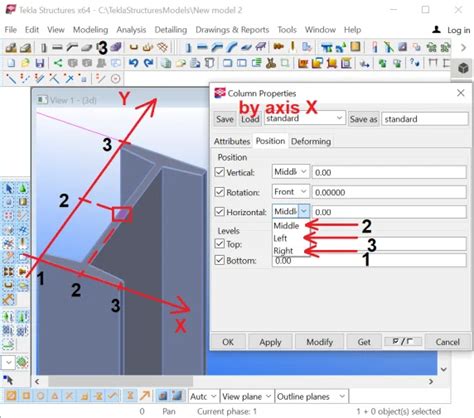Click the construction circle icon
This screenshot has width=474, height=418.
click(115, 79)
